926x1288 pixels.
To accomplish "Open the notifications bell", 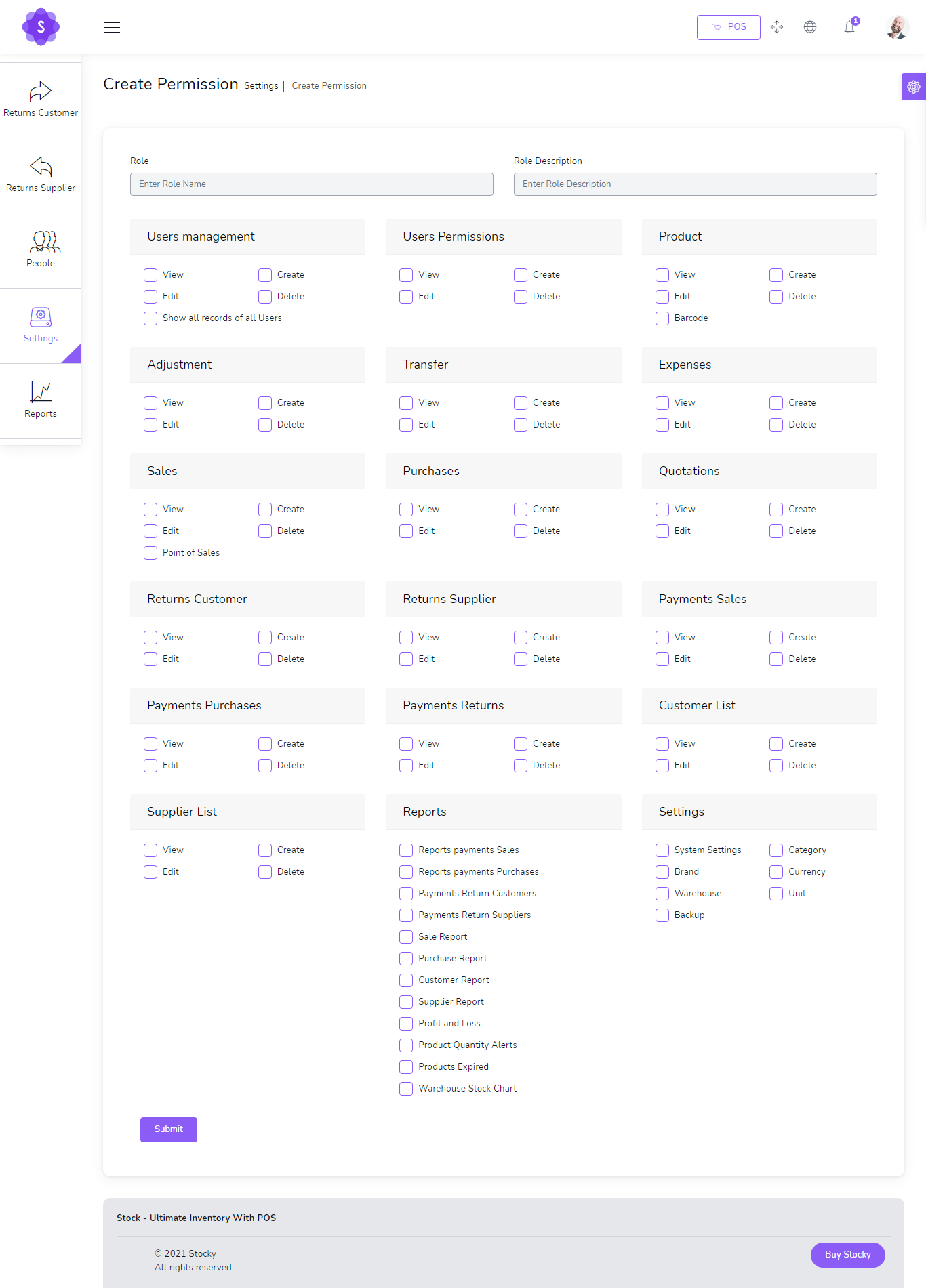I will (x=849, y=27).
